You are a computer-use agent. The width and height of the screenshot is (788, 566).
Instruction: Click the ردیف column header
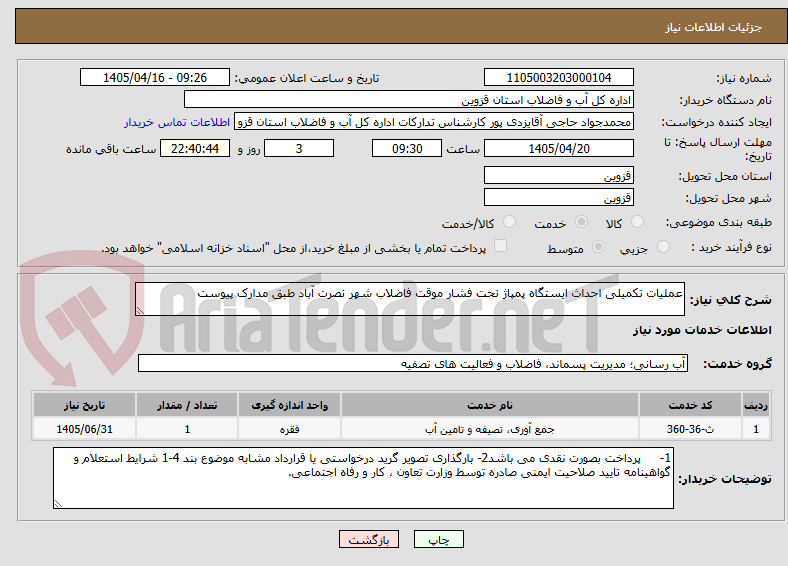pyautogui.click(x=756, y=405)
